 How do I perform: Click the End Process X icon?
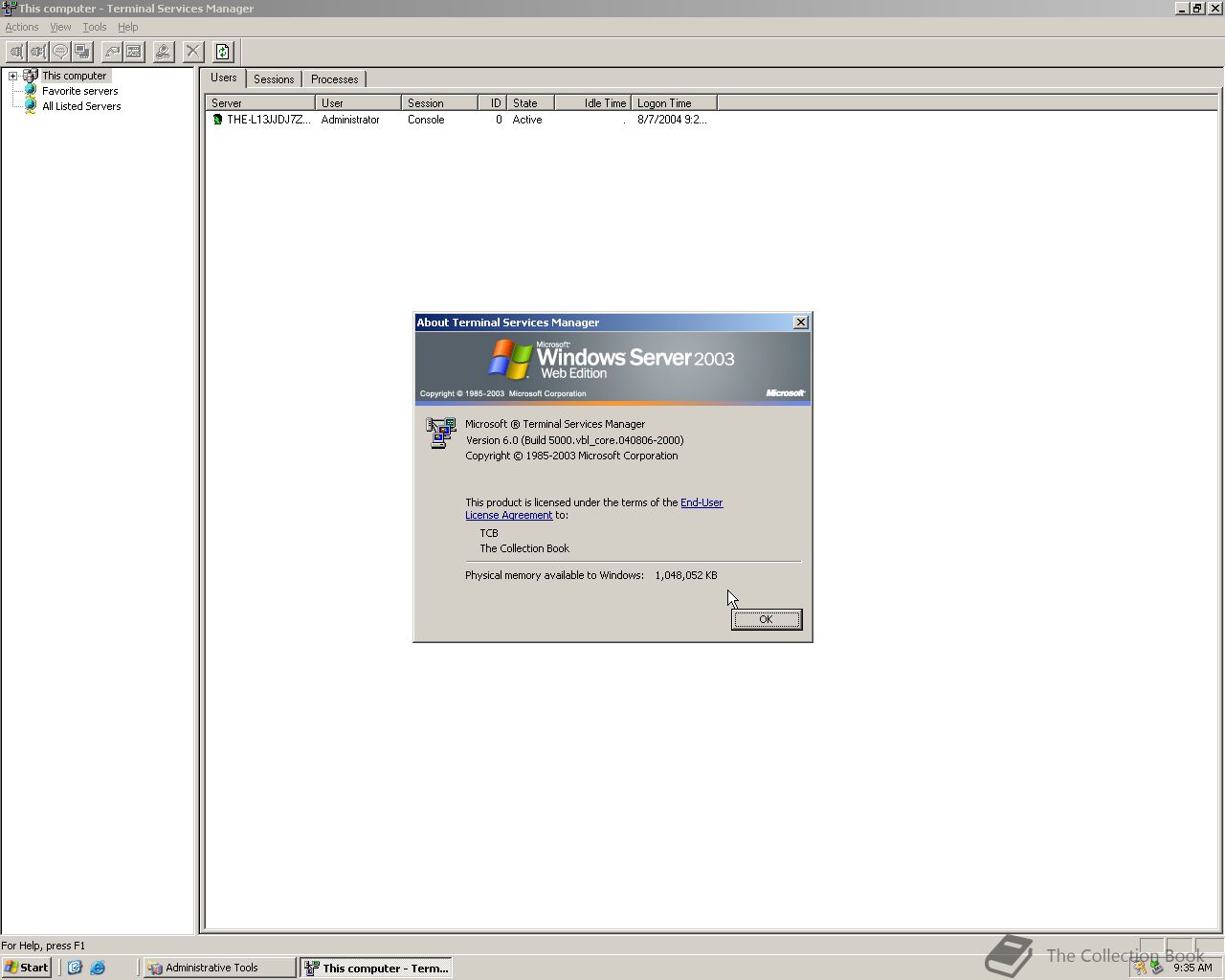click(x=193, y=52)
